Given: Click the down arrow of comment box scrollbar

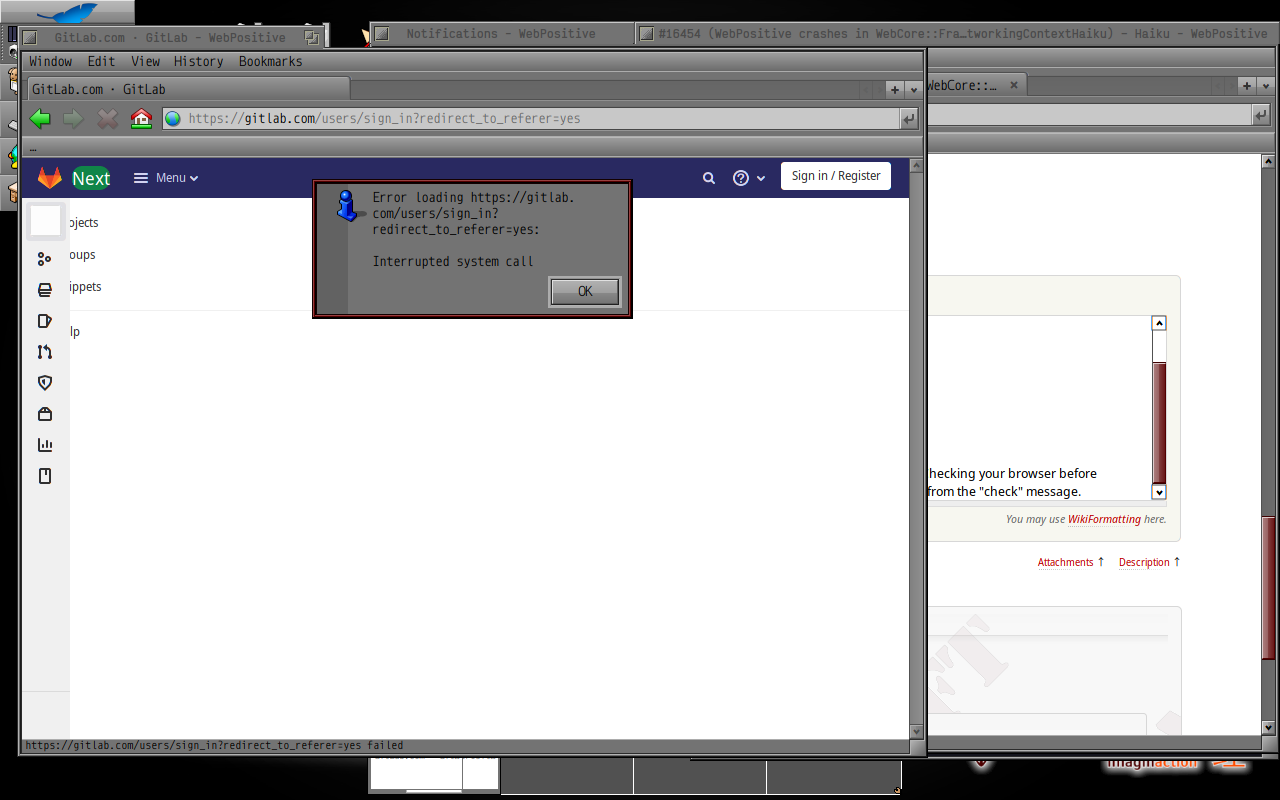Looking at the screenshot, I should pyautogui.click(x=1159, y=492).
